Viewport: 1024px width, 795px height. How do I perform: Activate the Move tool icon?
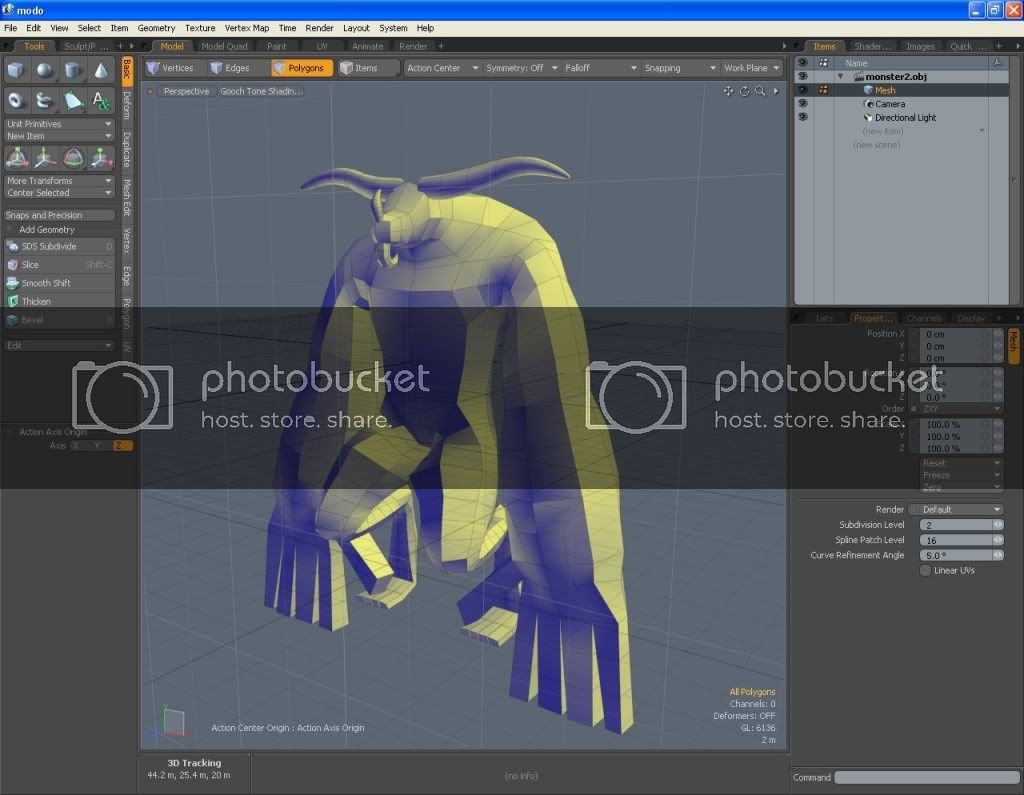pos(45,157)
